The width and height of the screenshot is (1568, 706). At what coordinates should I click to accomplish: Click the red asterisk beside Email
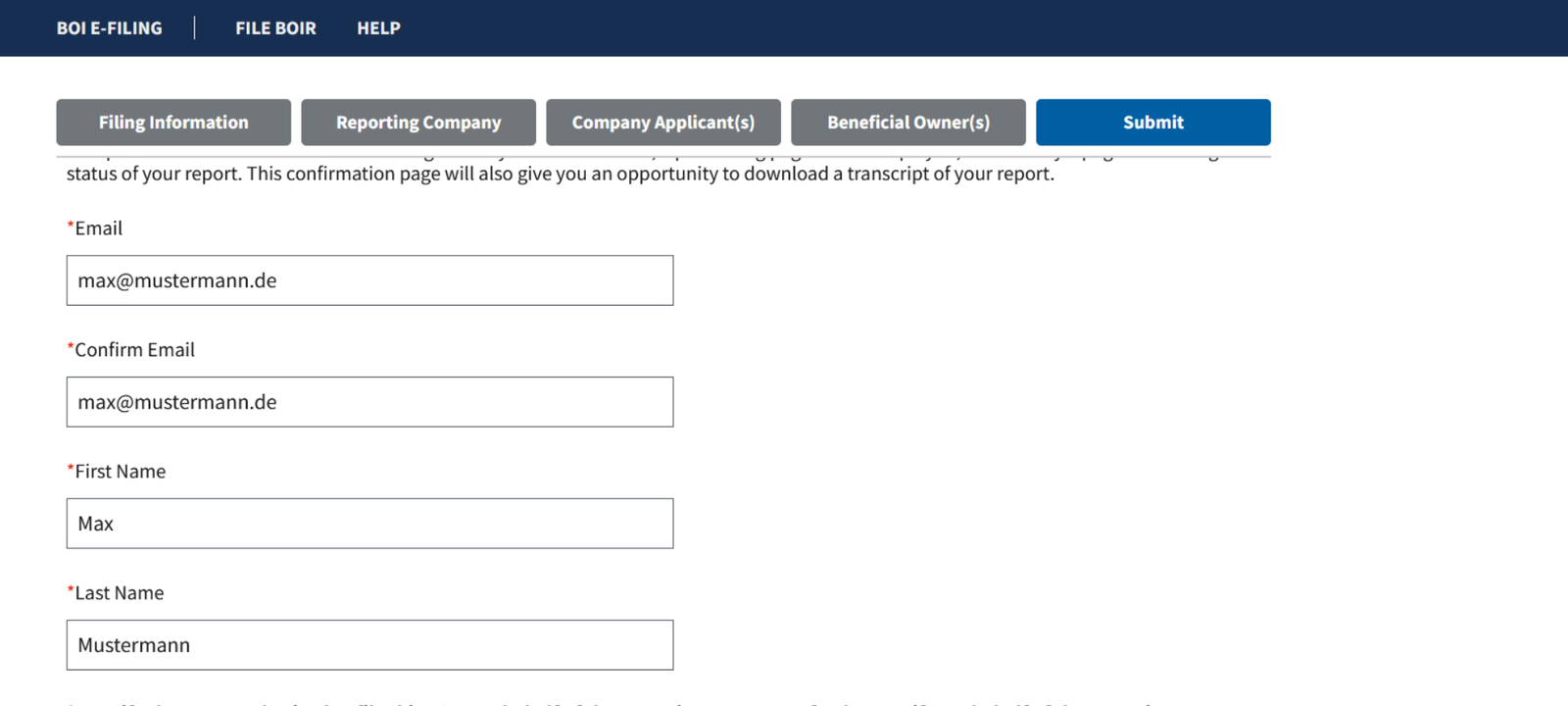[x=71, y=227]
